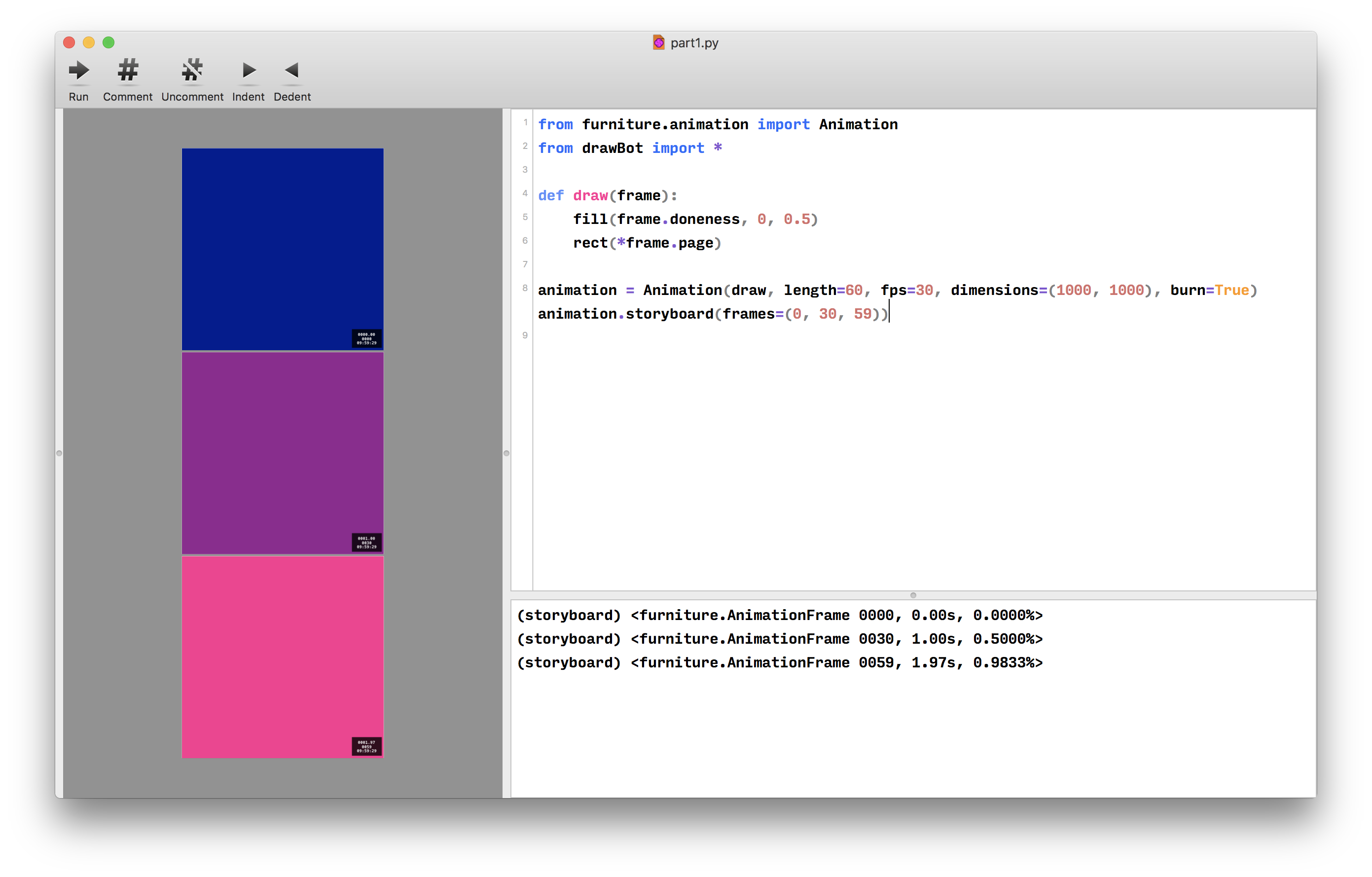This screenshot has width=1372, height=877.
Task: Click the Run arrow icon
Action: point(78,71)
